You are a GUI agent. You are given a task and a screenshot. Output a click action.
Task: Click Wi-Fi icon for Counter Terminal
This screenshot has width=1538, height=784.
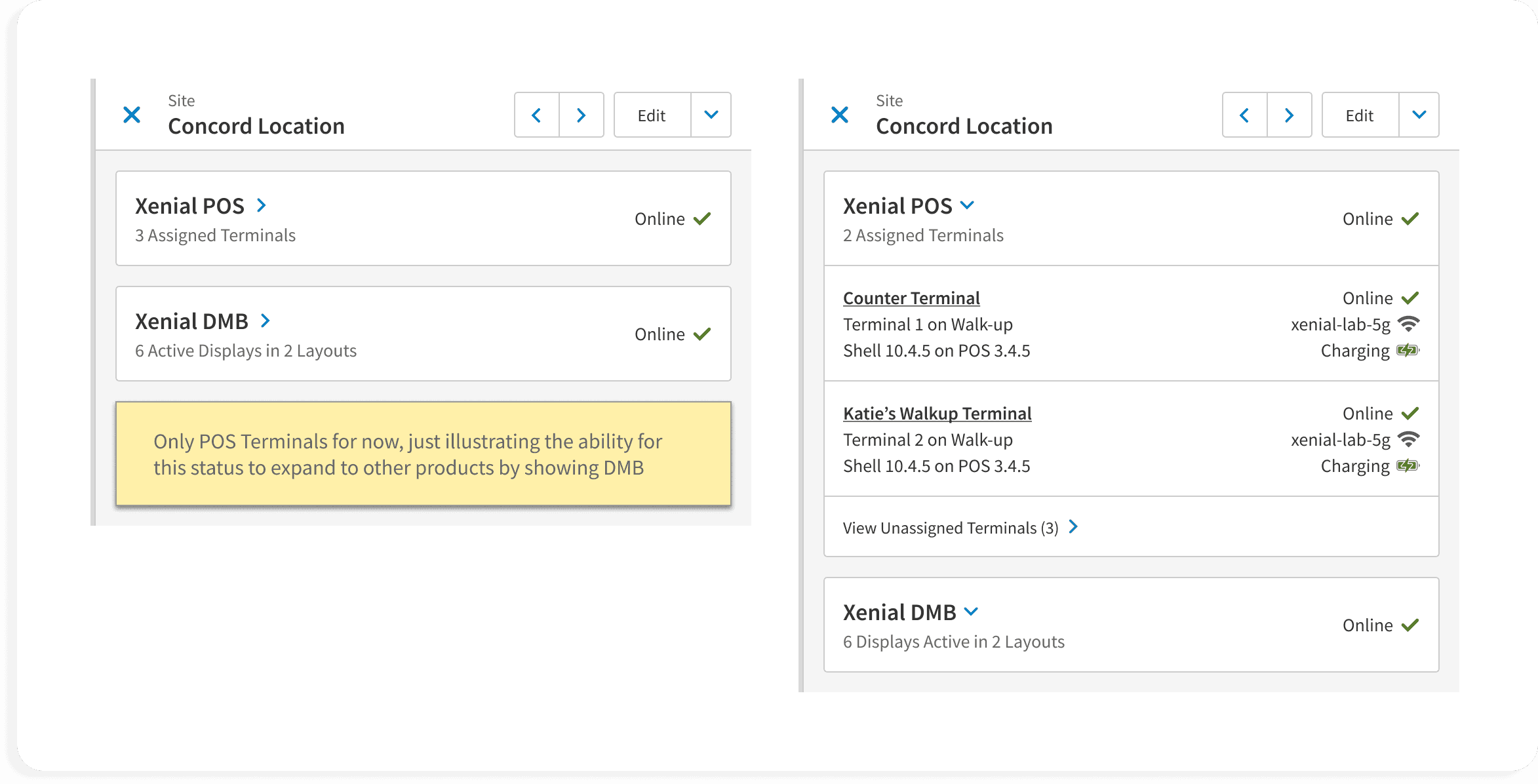[1408, 324]
